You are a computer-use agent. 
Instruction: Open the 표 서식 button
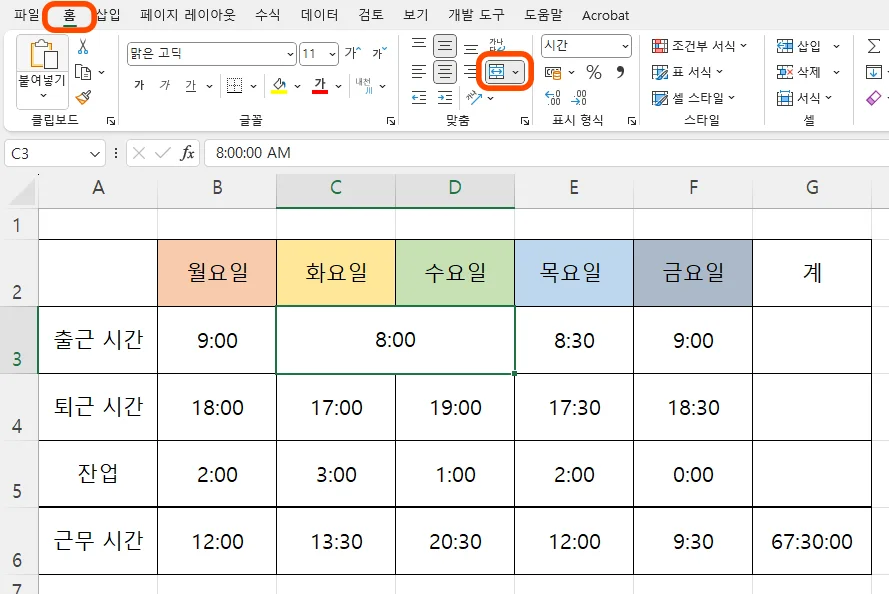point(688,72)
